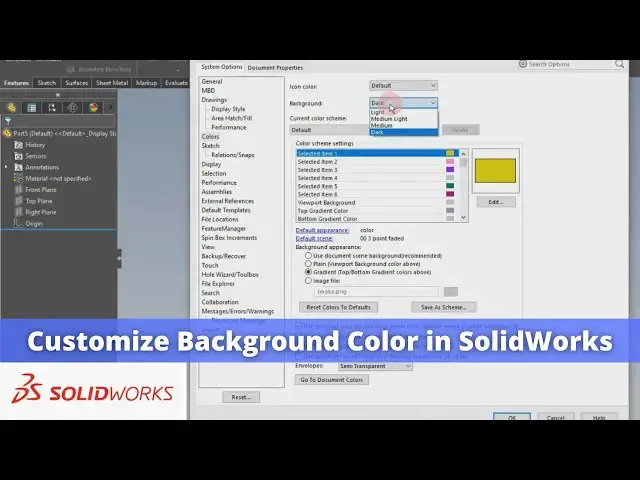Screen dimensions: 640x480
Task: Click the Sensors icon in tree
Action: [x=19, y=156]
